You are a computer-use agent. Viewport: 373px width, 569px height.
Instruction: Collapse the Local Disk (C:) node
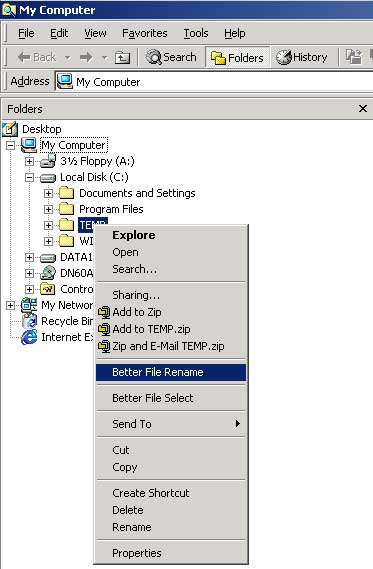point(29,177)
